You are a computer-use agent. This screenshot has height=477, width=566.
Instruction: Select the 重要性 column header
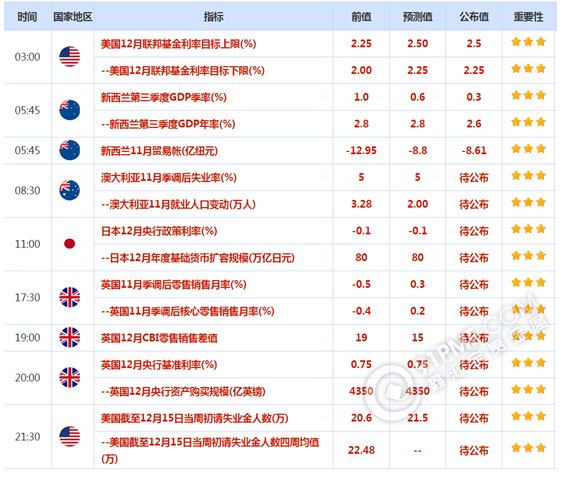[x=528, y=17]
